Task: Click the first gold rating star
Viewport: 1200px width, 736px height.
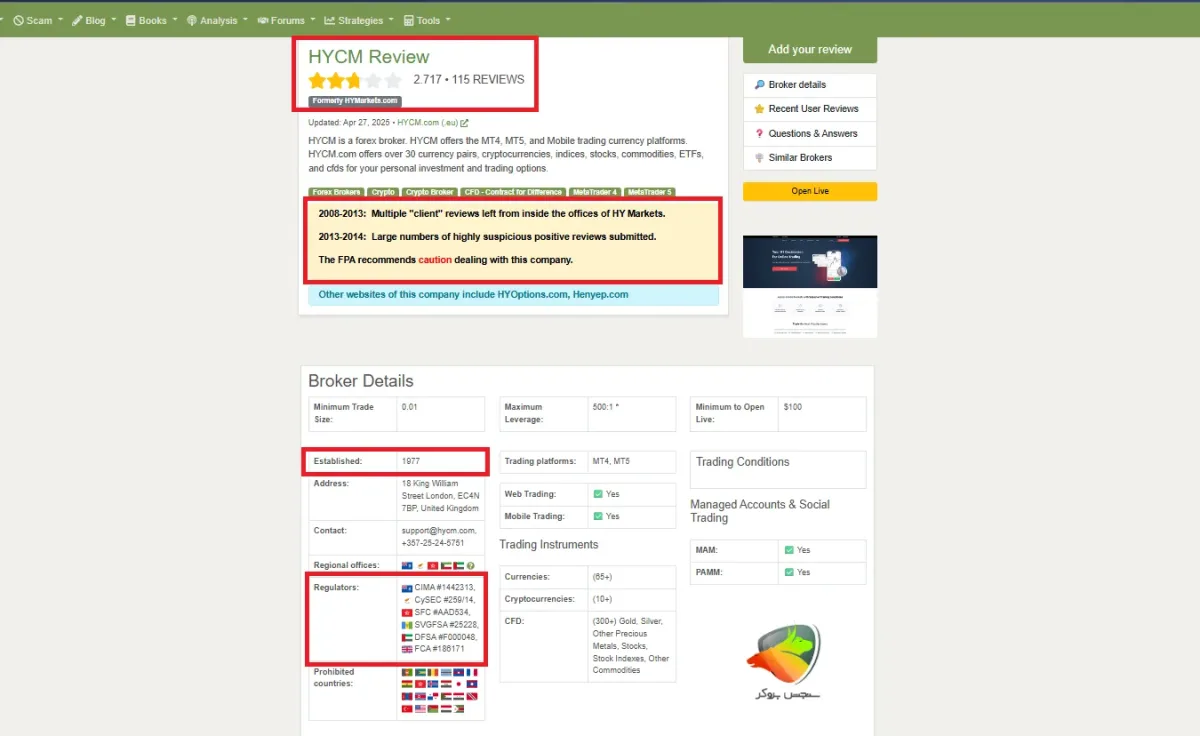Action: [317, 81]
